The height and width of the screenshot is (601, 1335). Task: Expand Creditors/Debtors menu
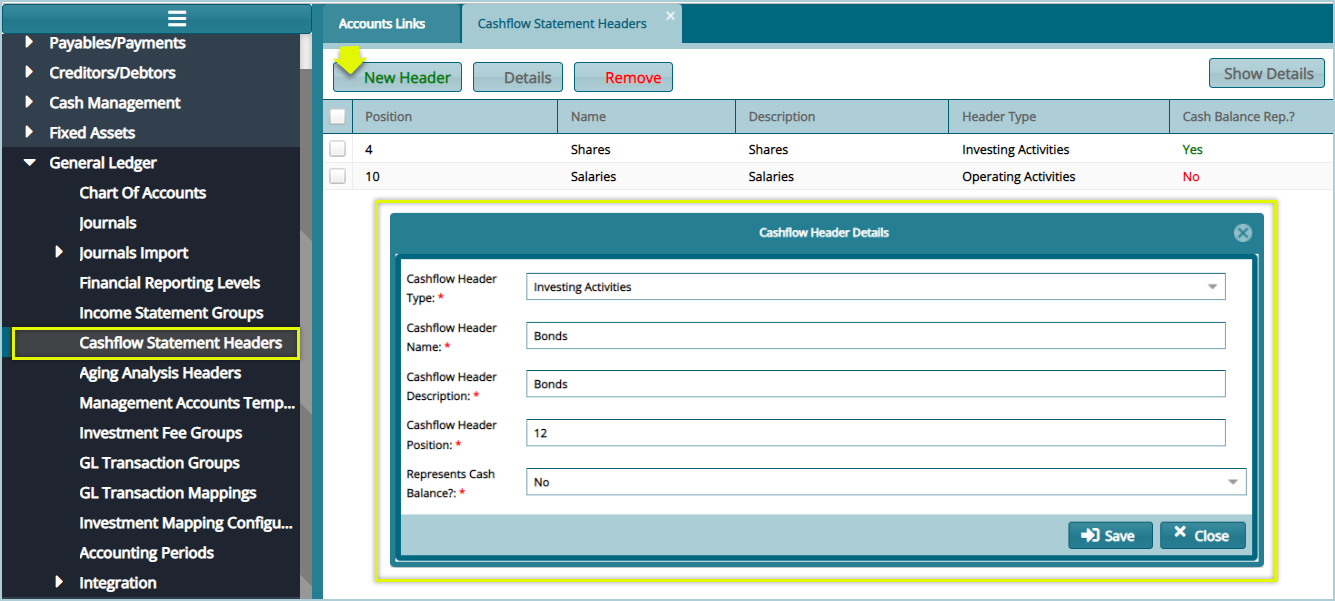point(28,73)
